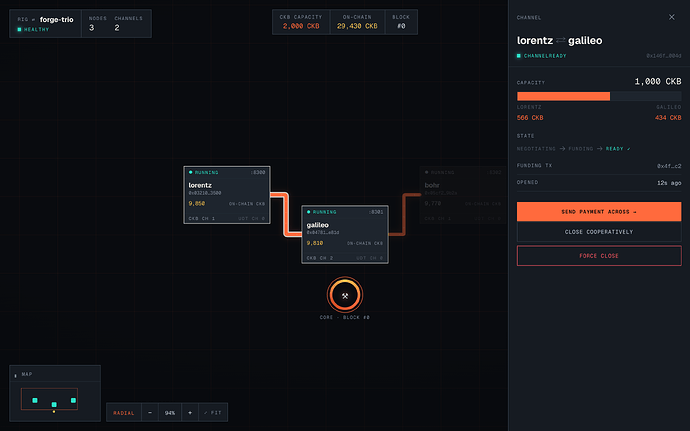
Task: Click galileo port :8301 label
Action: (376, 212)
